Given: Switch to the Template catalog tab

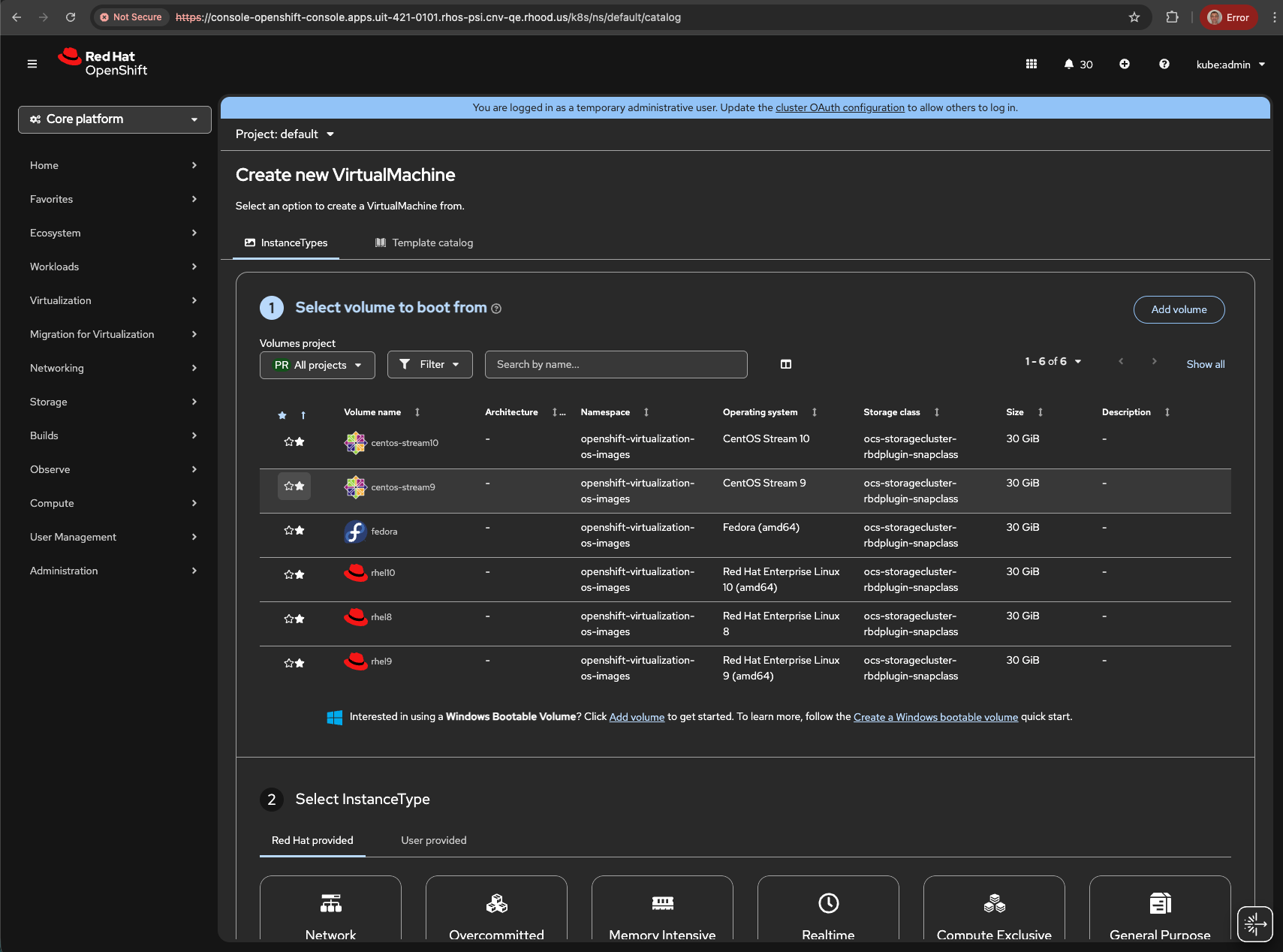Looking at the screenshot, I should 424,243.
